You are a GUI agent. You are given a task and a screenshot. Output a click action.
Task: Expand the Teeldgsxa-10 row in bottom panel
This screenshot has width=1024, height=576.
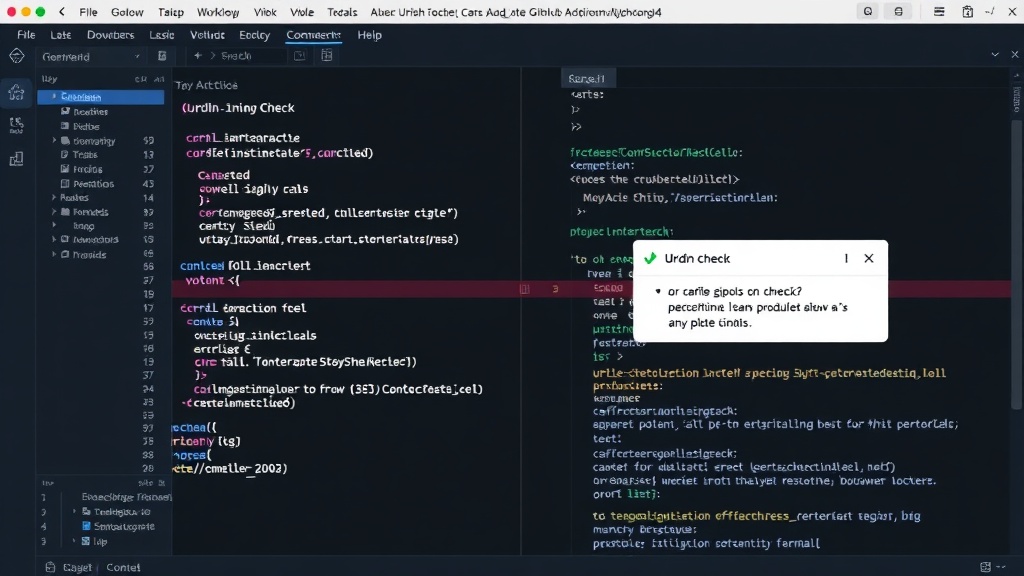click(x=74, y=511)
